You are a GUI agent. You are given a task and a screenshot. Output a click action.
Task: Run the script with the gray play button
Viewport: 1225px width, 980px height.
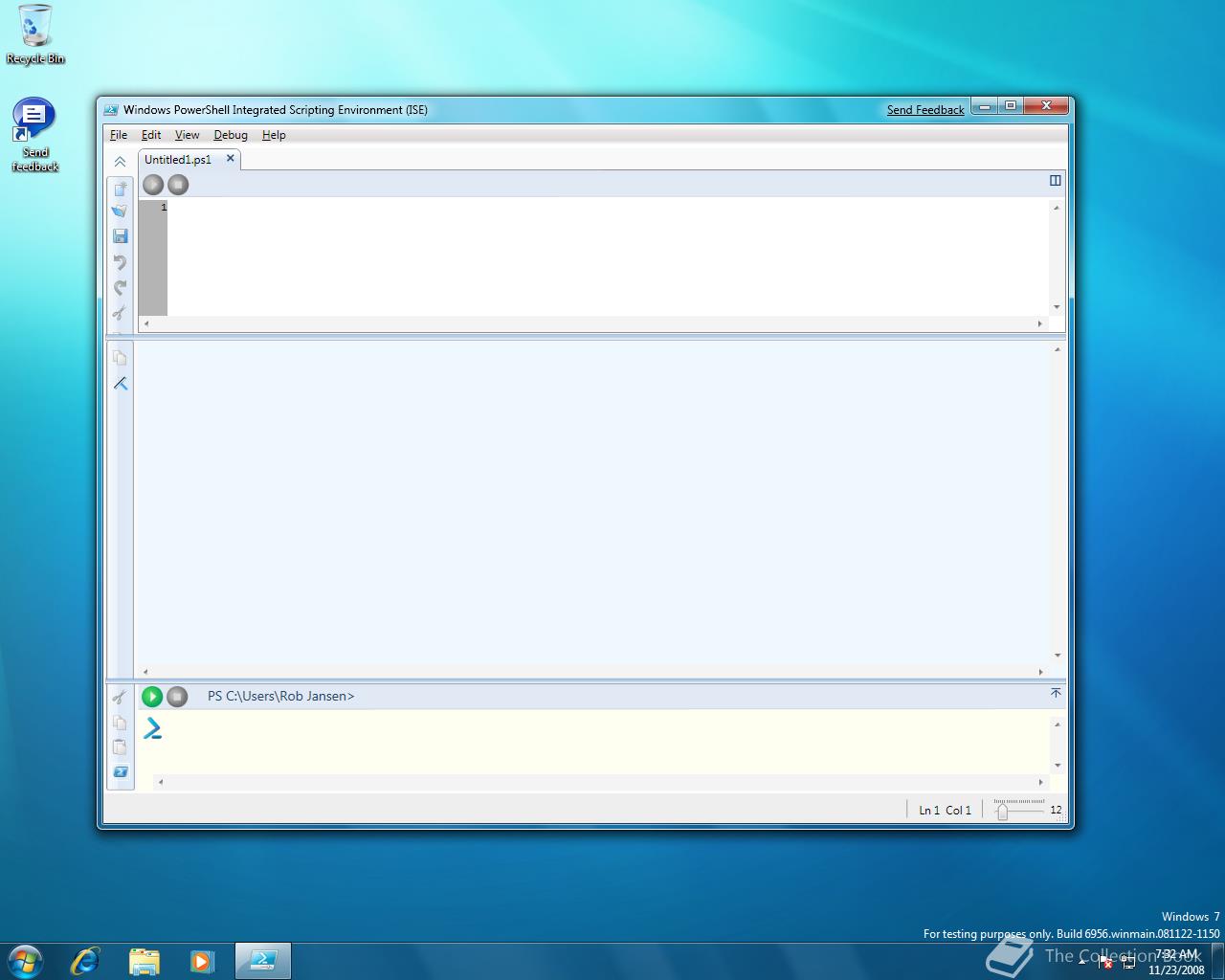(153, 185)
